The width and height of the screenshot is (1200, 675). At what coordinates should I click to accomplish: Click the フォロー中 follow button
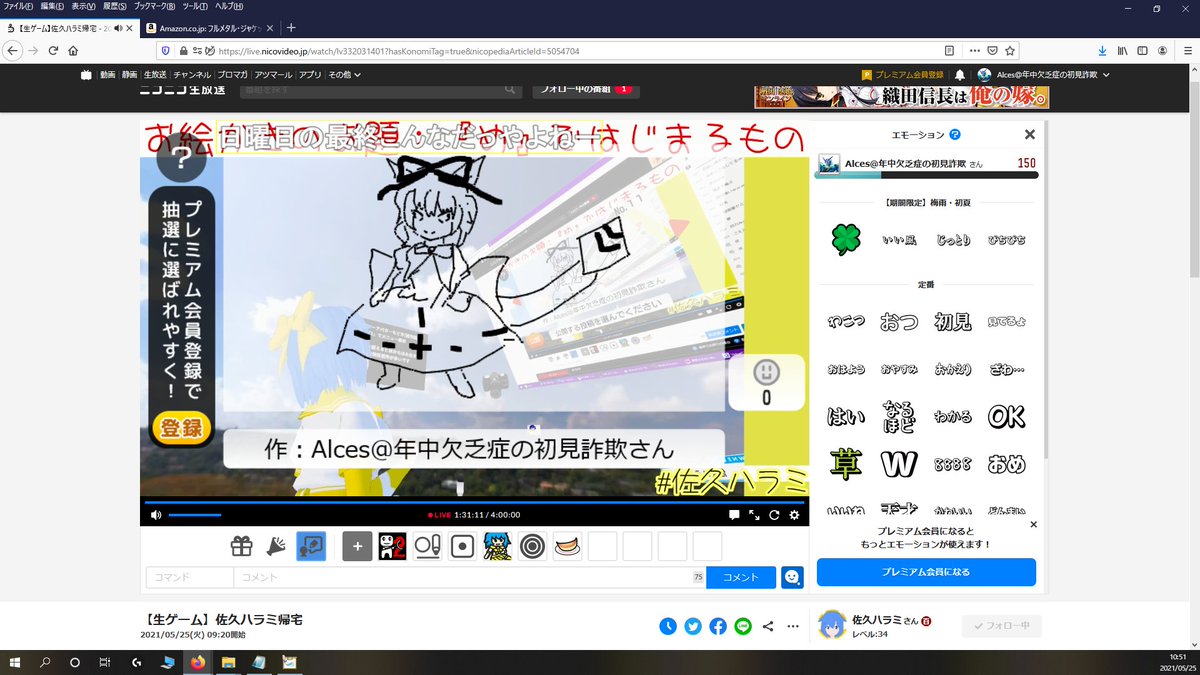tap(1002, 626)
